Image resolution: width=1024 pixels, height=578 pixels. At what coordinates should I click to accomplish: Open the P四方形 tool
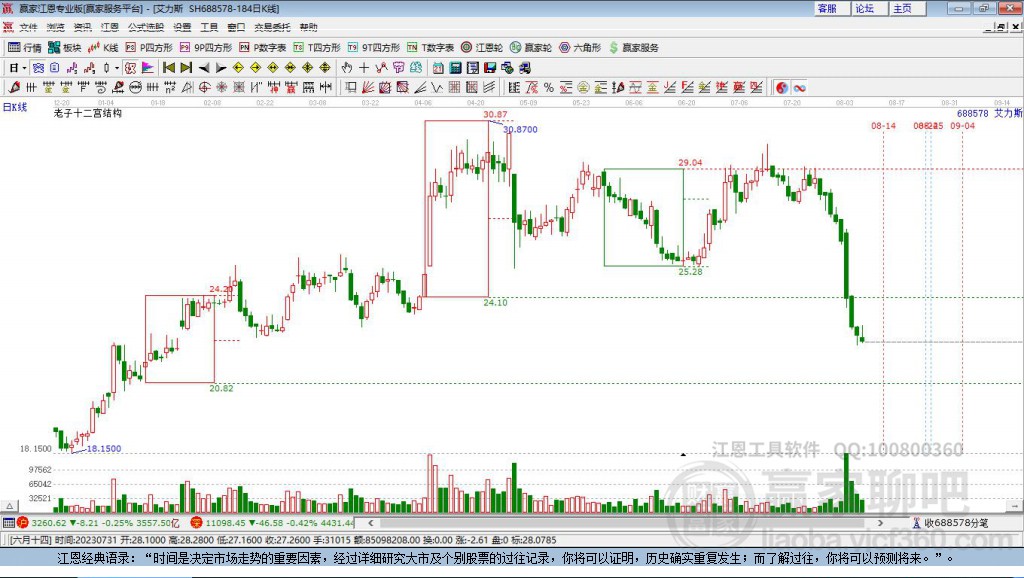pyautogui.click(x=149, y=48)
